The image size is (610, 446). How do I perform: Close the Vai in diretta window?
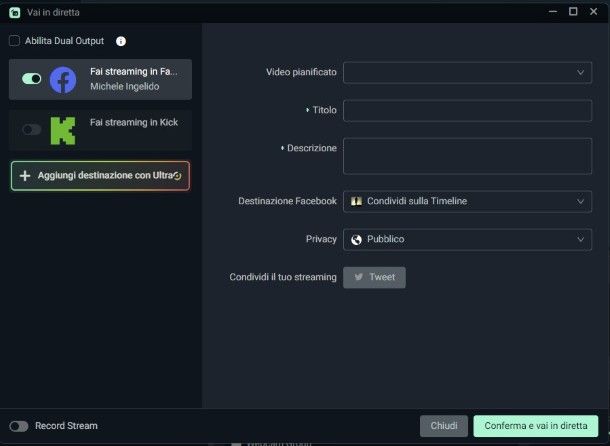coord(593,12)
